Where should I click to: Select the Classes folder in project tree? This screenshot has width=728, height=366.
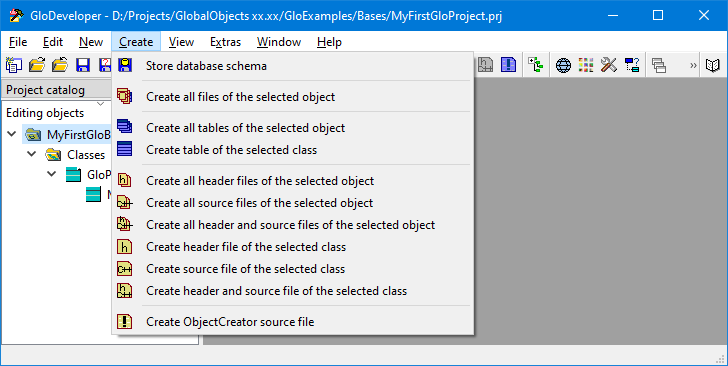(86, 154)
